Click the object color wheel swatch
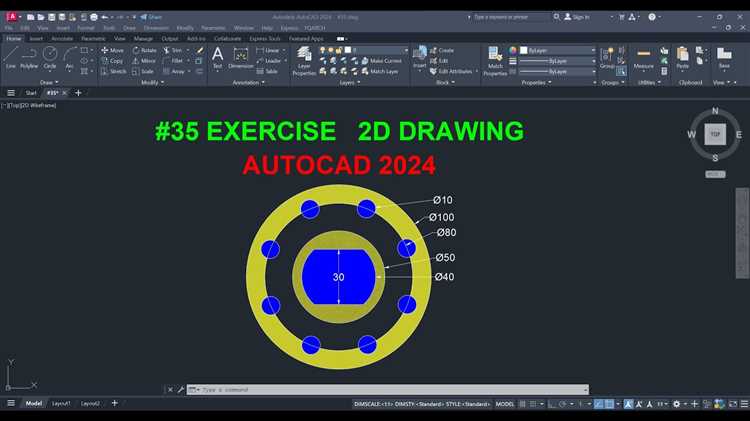The width and height of the screenshot is (750, 421). [x=513, y=50]
